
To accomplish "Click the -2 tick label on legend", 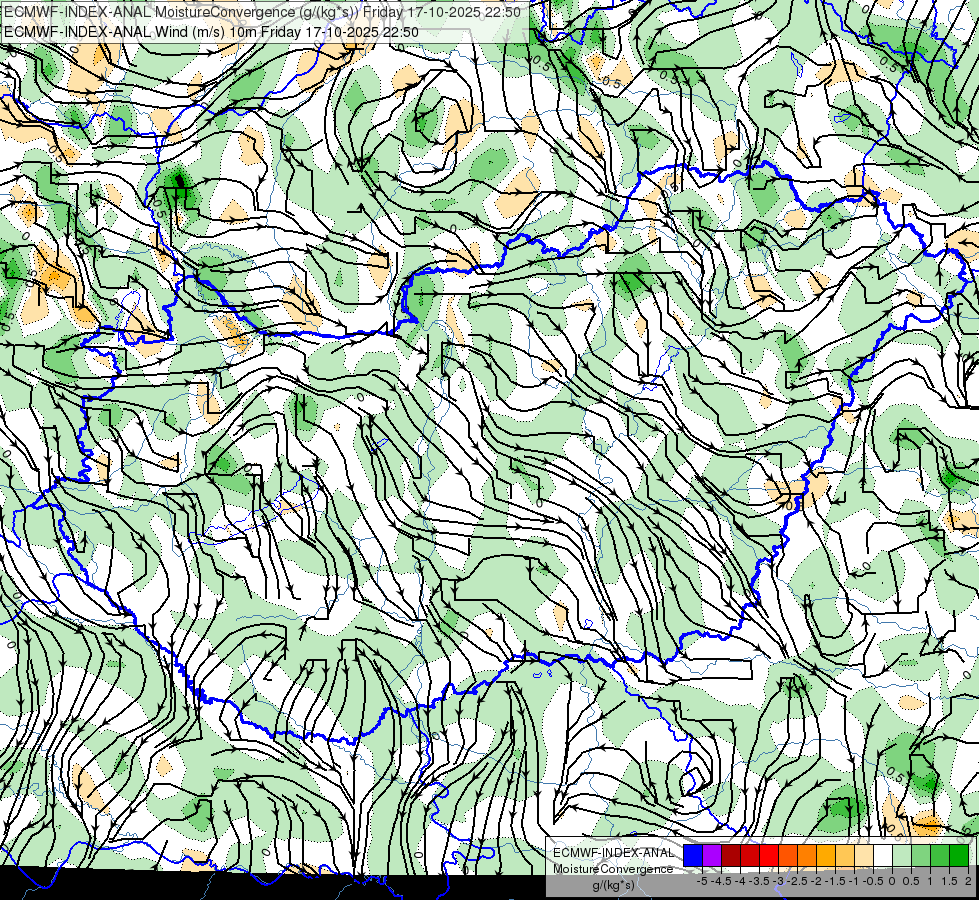I will (x=816, y=881).
